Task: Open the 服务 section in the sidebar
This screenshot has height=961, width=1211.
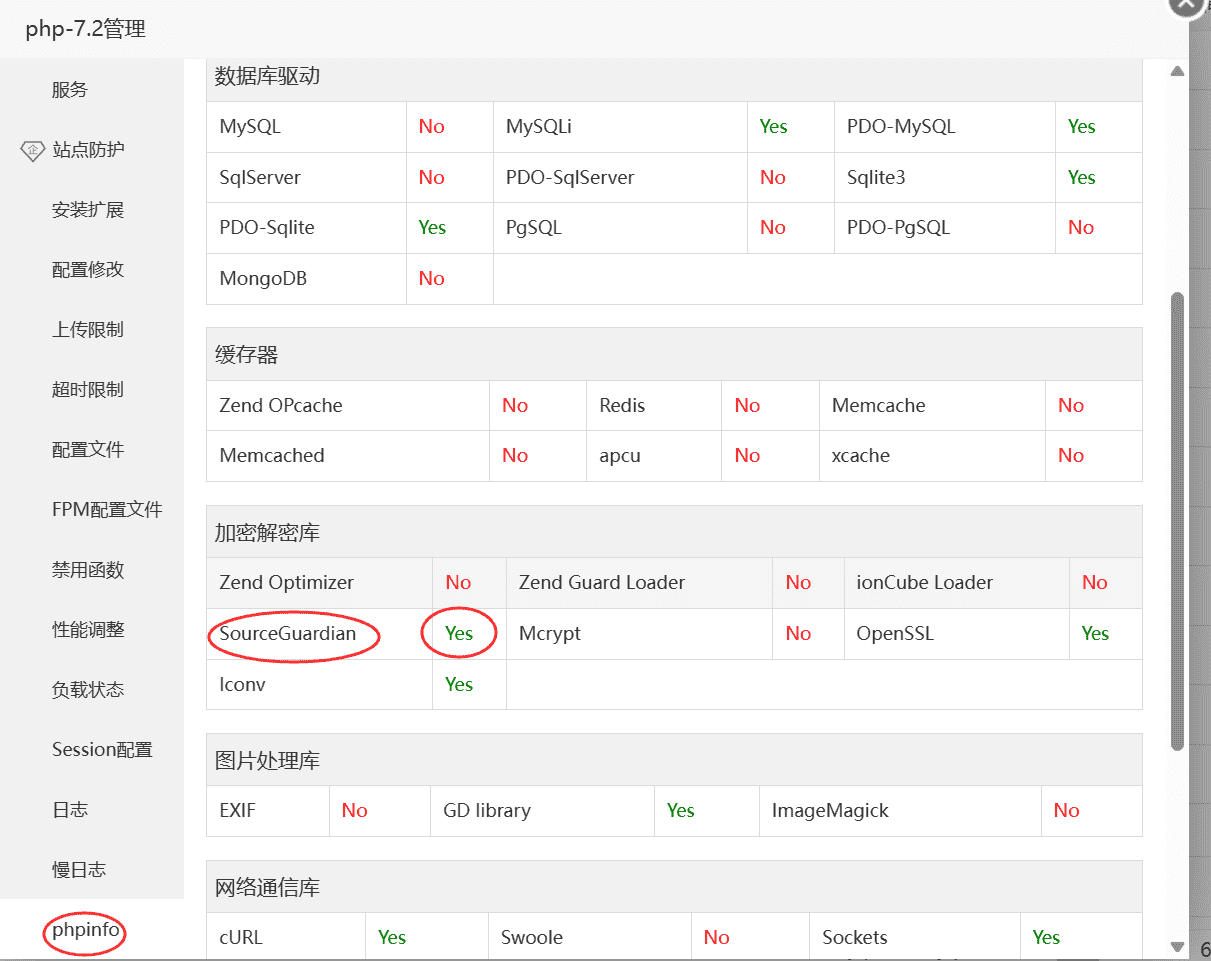Action: 70,89
